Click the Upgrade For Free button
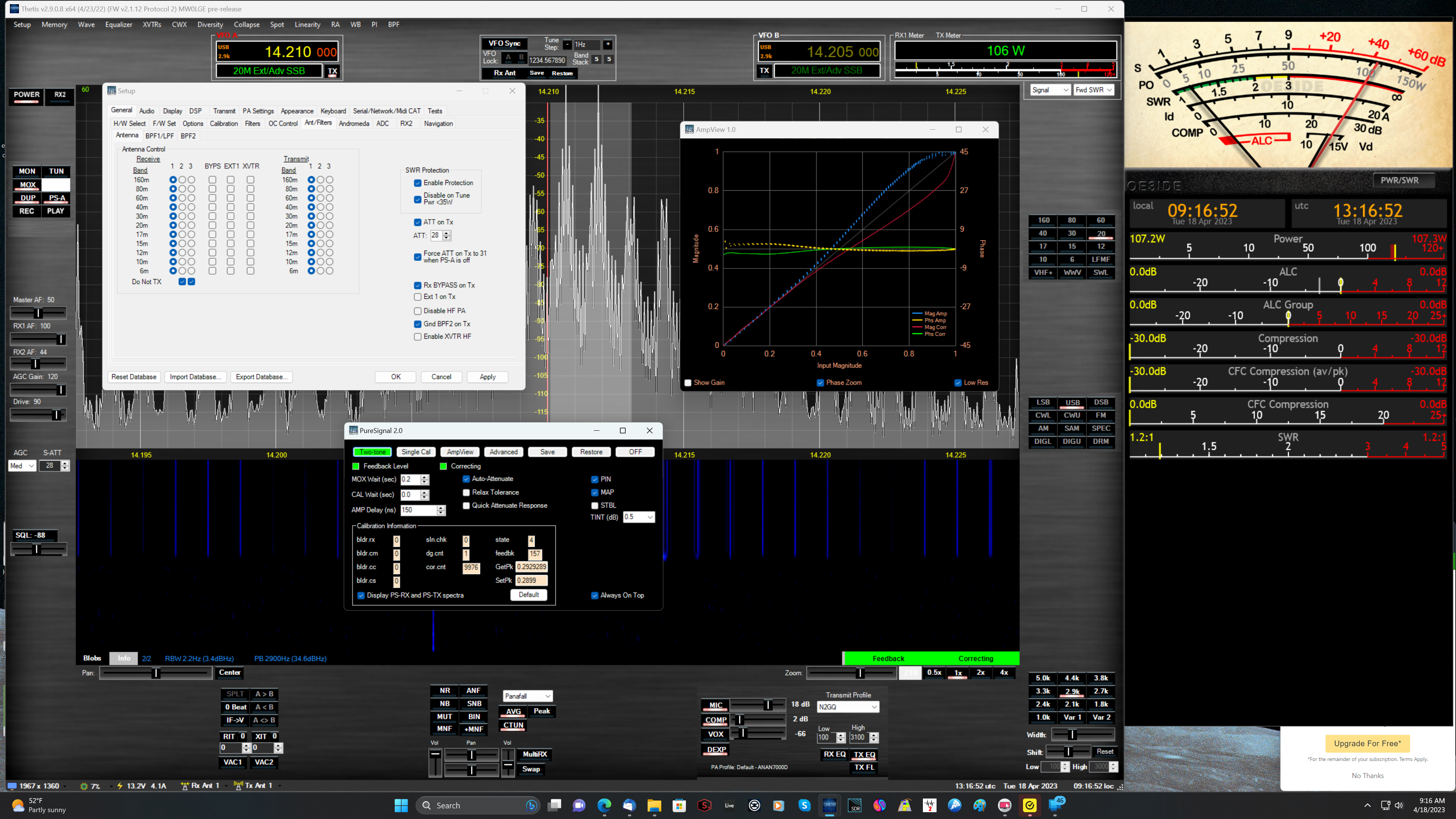Screen dimensions: 1456x819 click(1367, 744)
